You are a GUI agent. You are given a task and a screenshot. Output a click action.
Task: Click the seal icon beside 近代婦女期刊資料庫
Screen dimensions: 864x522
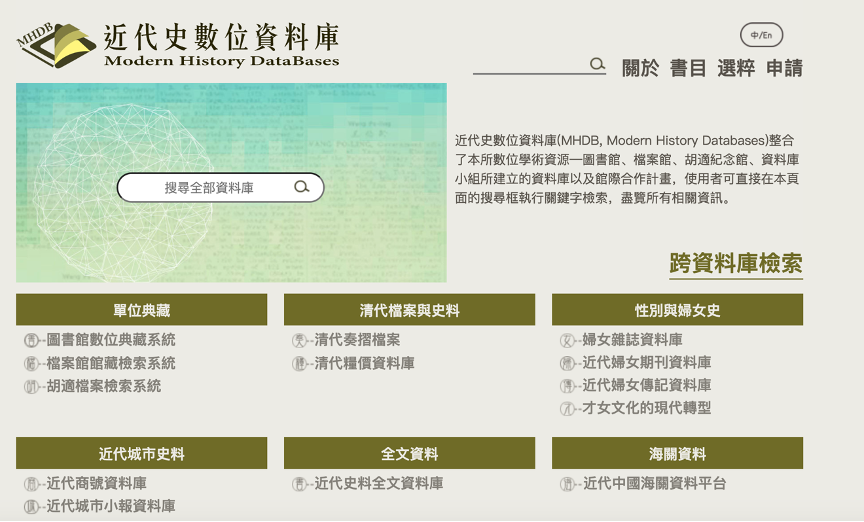coord(567,363)
